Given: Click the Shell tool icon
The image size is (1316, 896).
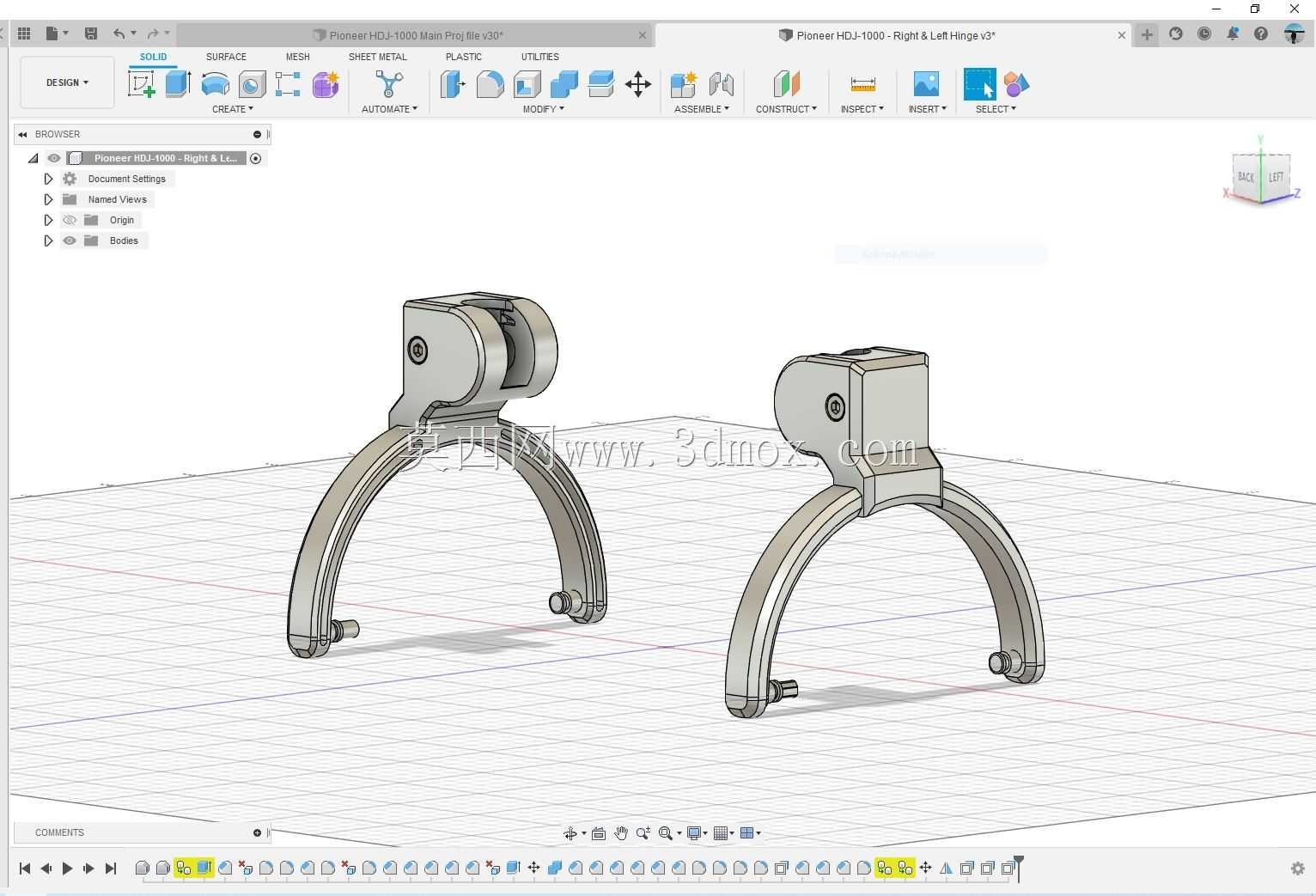Looking at the screenshot, I should [x=527, y=84].
